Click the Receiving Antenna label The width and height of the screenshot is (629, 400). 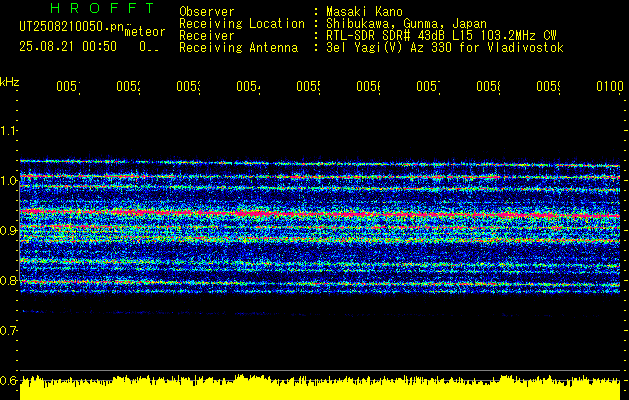[x=238, y=48]
